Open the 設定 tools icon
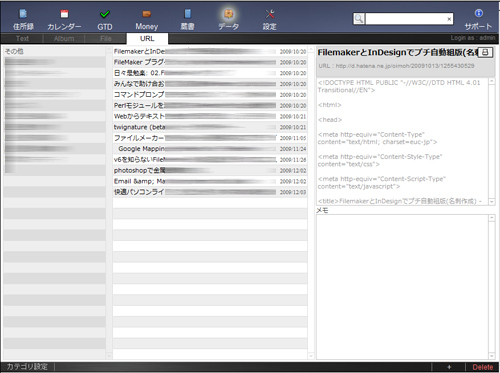 coord(270,14)
